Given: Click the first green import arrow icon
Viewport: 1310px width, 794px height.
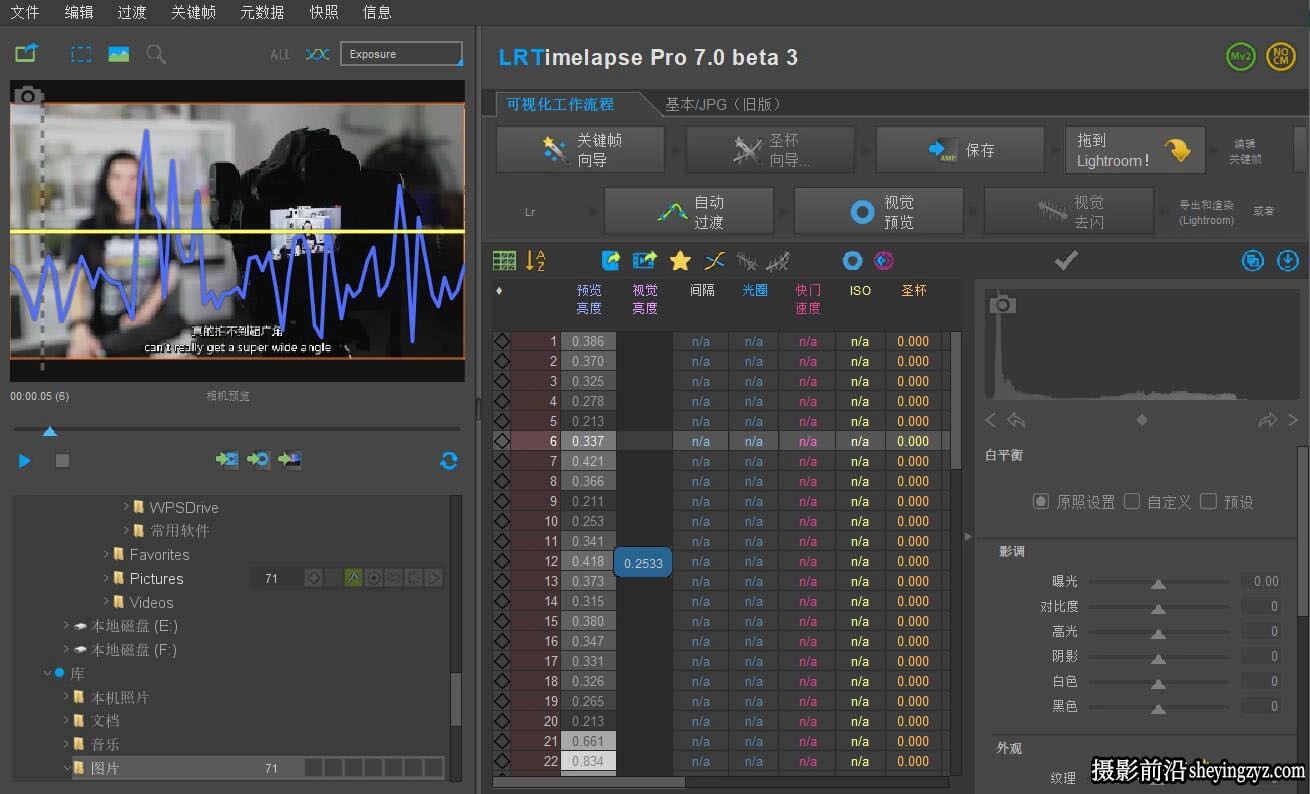Looking at the screenshot, I should coord(227,460).
